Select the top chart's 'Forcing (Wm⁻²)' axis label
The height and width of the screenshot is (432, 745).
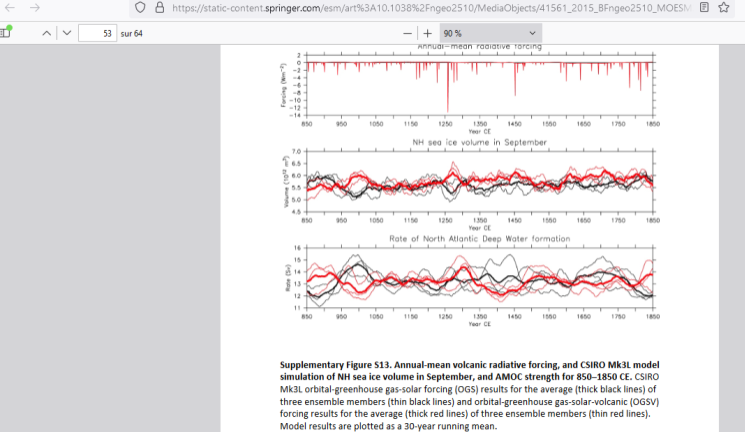[284, 85]
